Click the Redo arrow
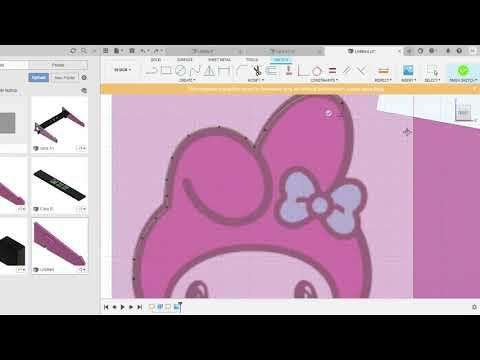 pos(156,51)
